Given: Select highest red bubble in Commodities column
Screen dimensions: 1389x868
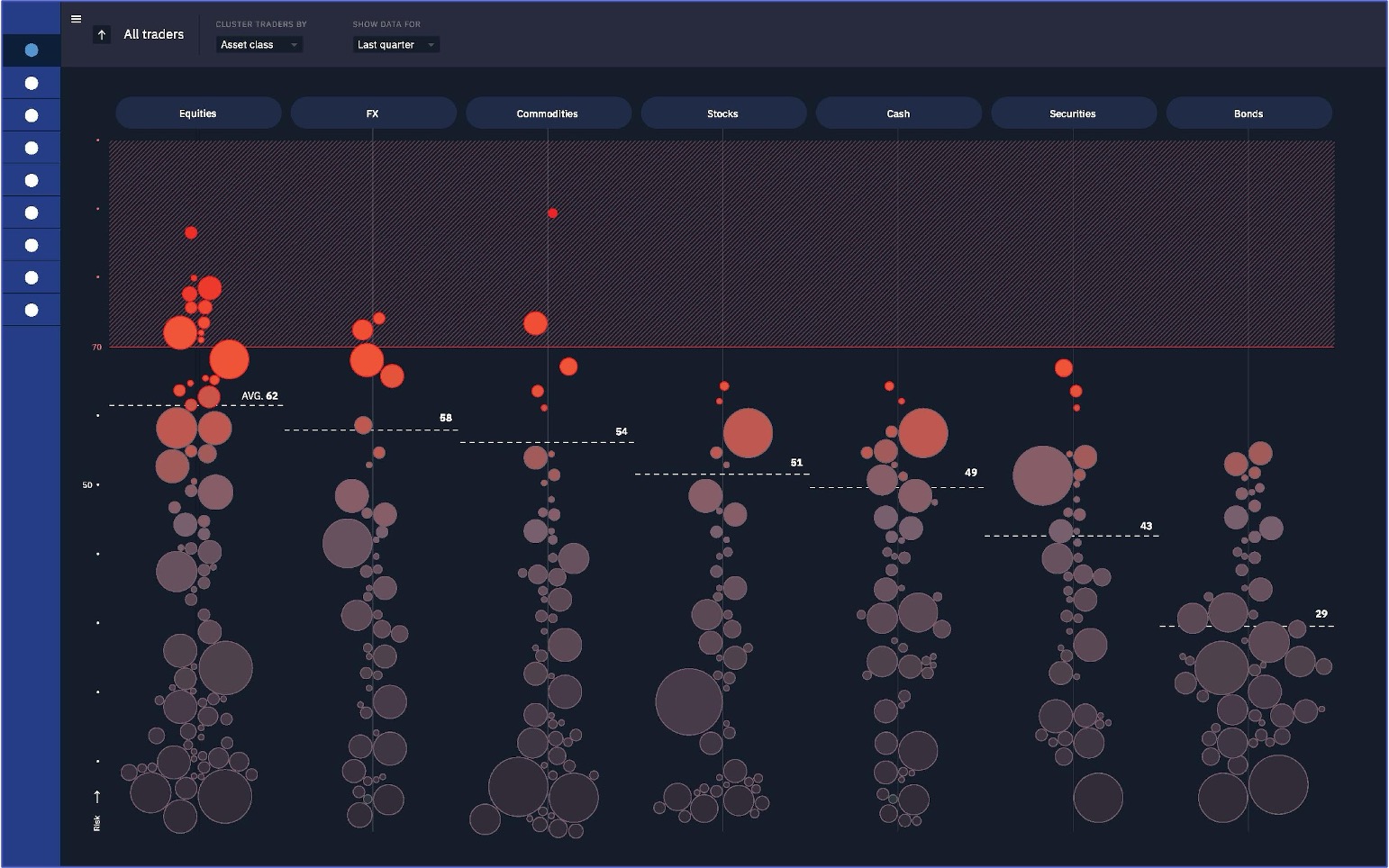Looking at the screenshot, I should coord(553,213).
